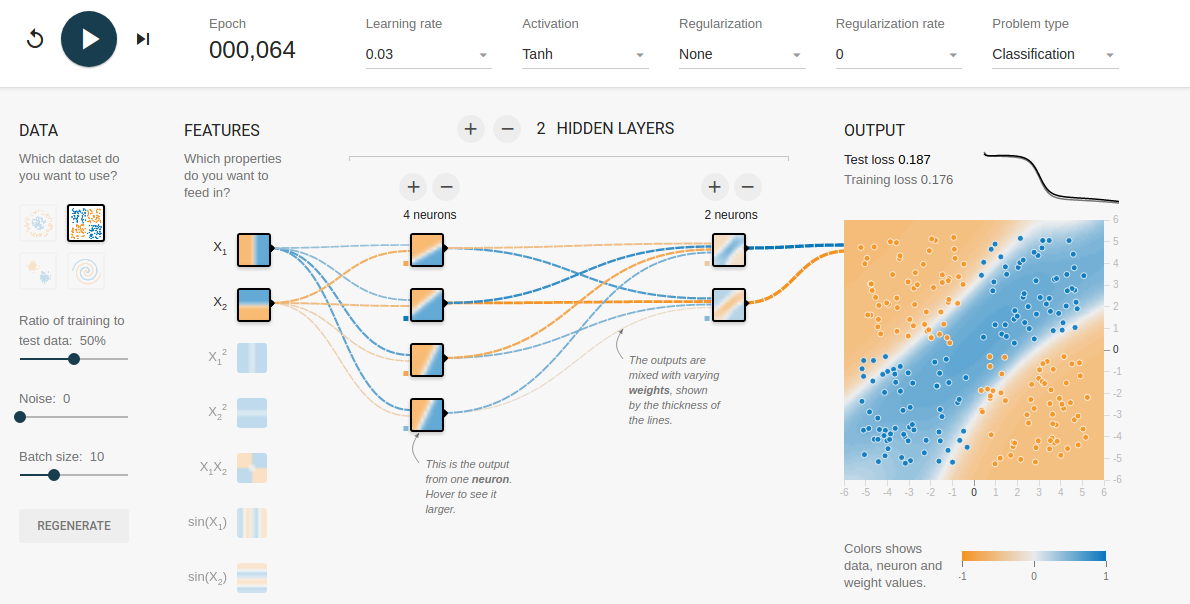Open the first hidden layer neuron preview
This screenshot has height=604, width=1190.
[x=427, y=250]
